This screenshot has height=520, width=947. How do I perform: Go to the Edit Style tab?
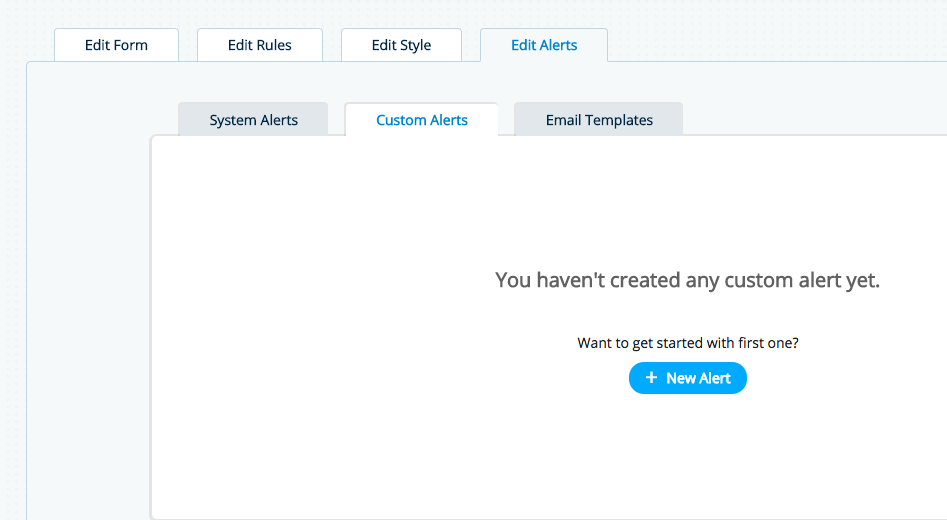tap(401, 45)
